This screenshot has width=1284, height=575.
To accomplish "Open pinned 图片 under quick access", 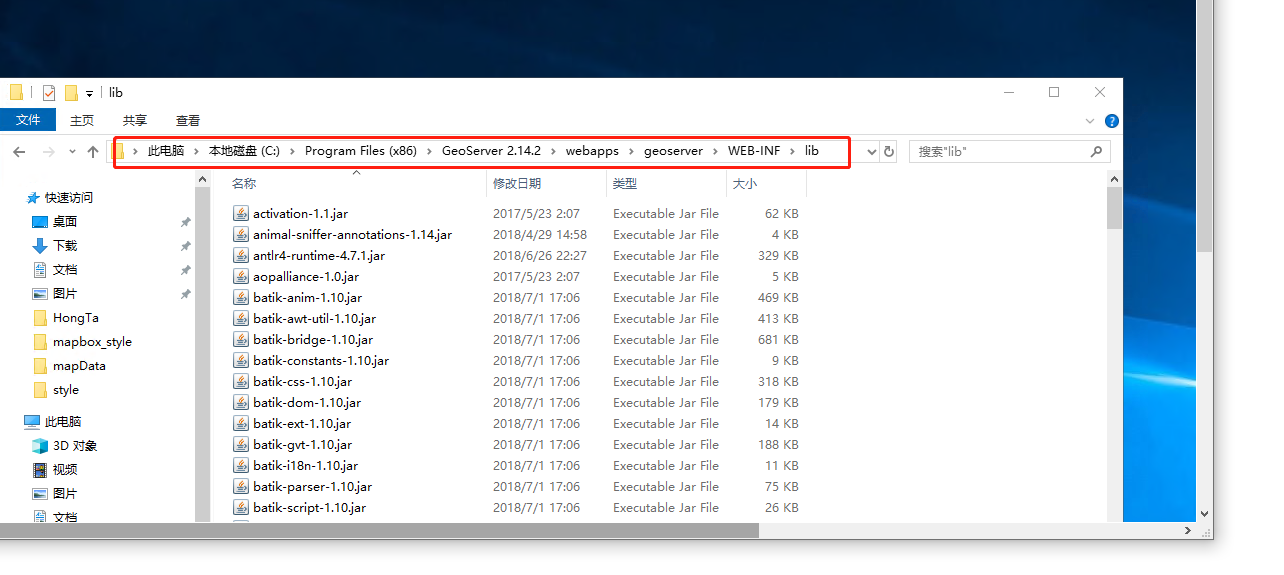I will pos(65,294).
